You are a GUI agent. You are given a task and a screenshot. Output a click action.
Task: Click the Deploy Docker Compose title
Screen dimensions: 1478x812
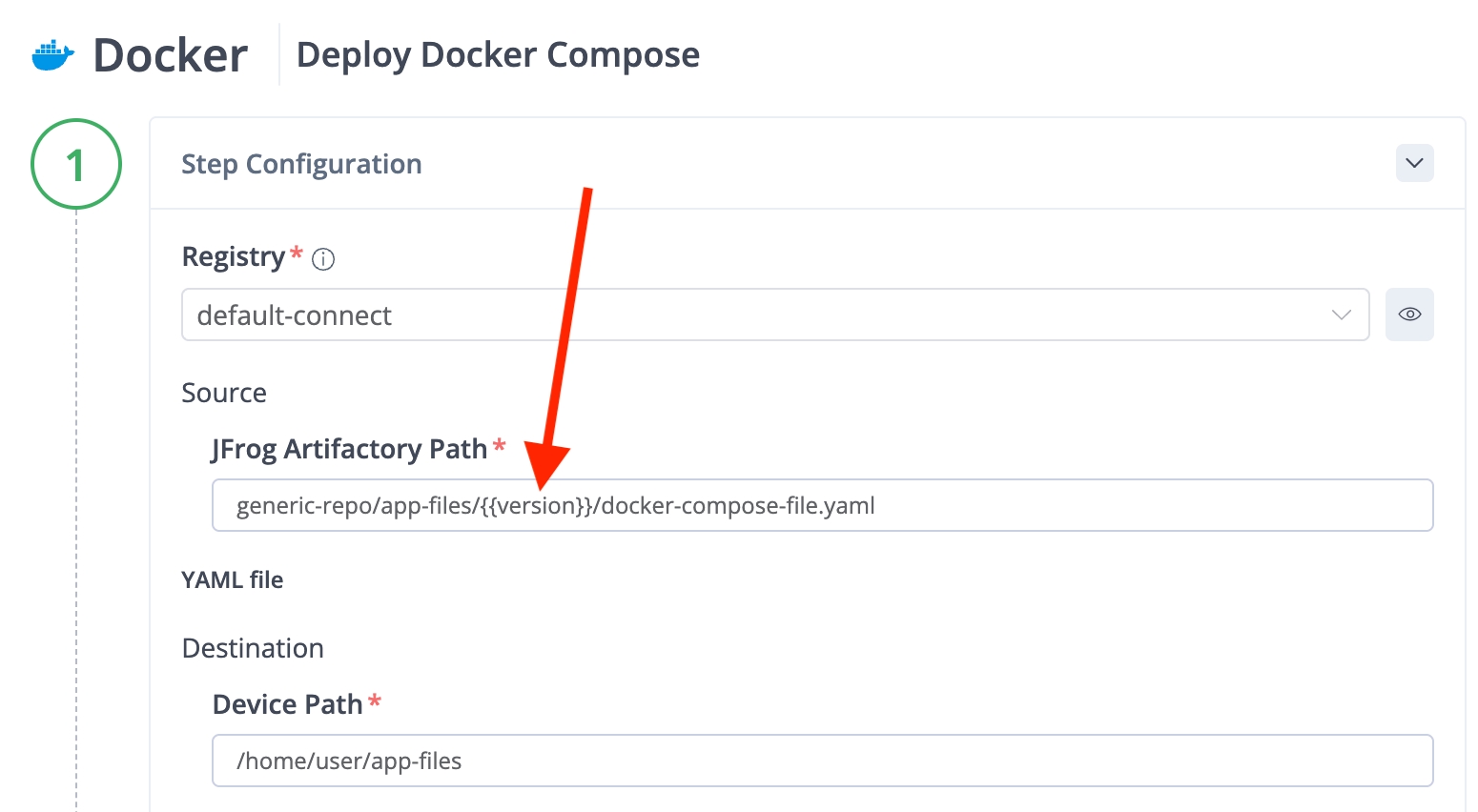point(498,55)
